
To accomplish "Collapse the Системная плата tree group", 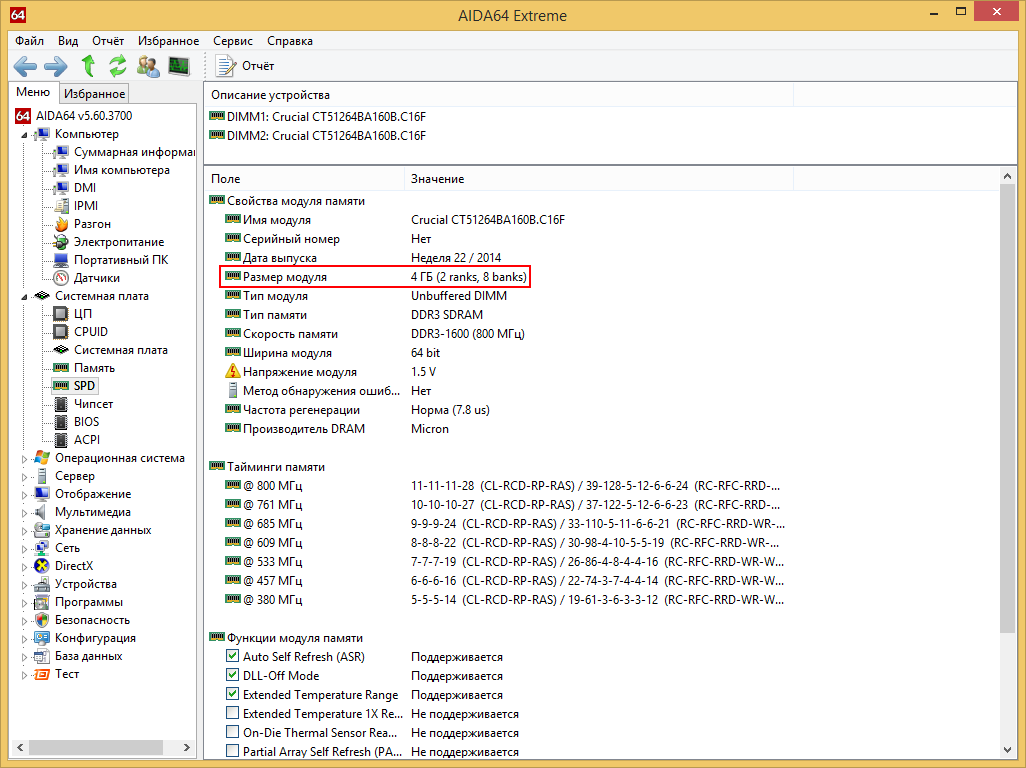I will (x=24, y=297).
